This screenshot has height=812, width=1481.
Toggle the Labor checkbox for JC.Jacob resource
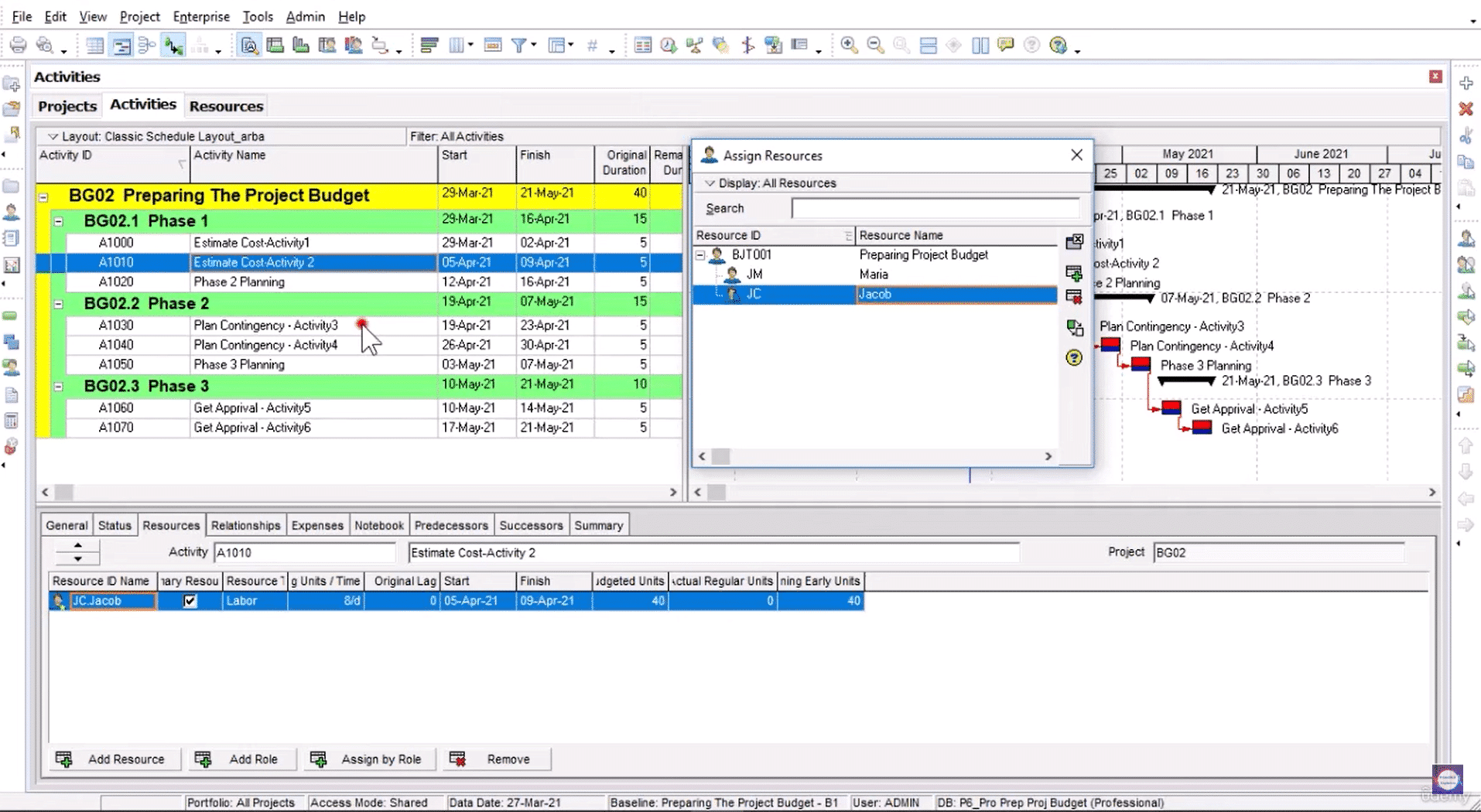[x=190, y=601]
